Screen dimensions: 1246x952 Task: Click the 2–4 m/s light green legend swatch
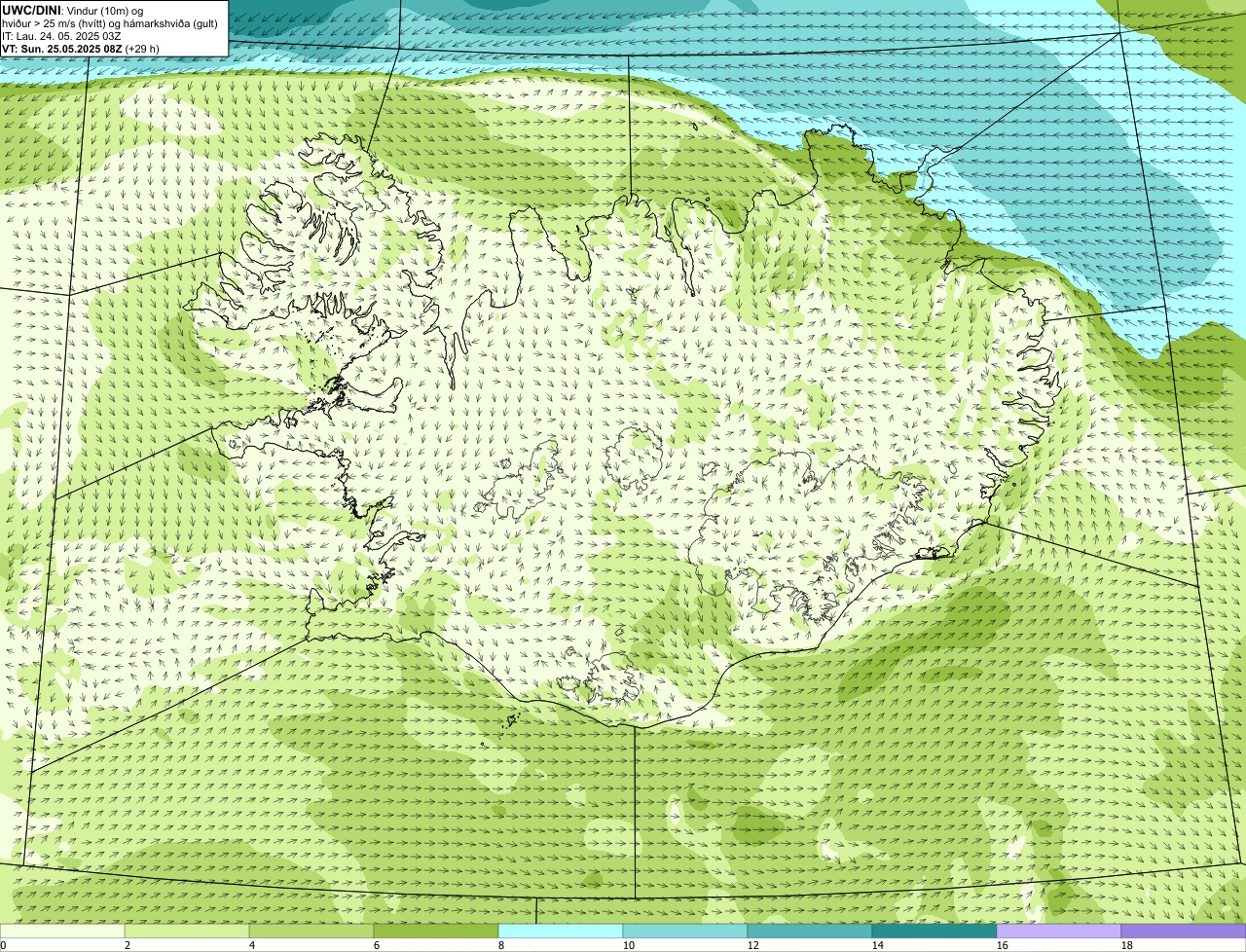point(187,931)
